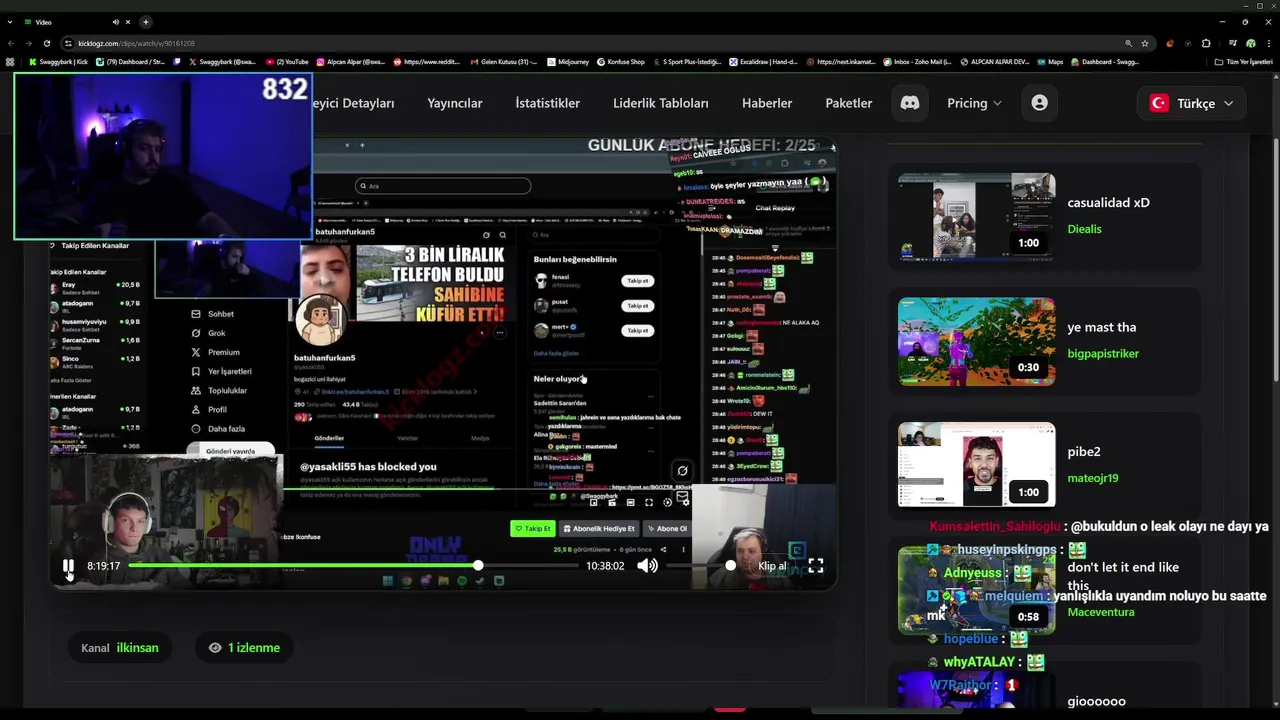Open the Türkçe language dropdown

click(1192, 103)
